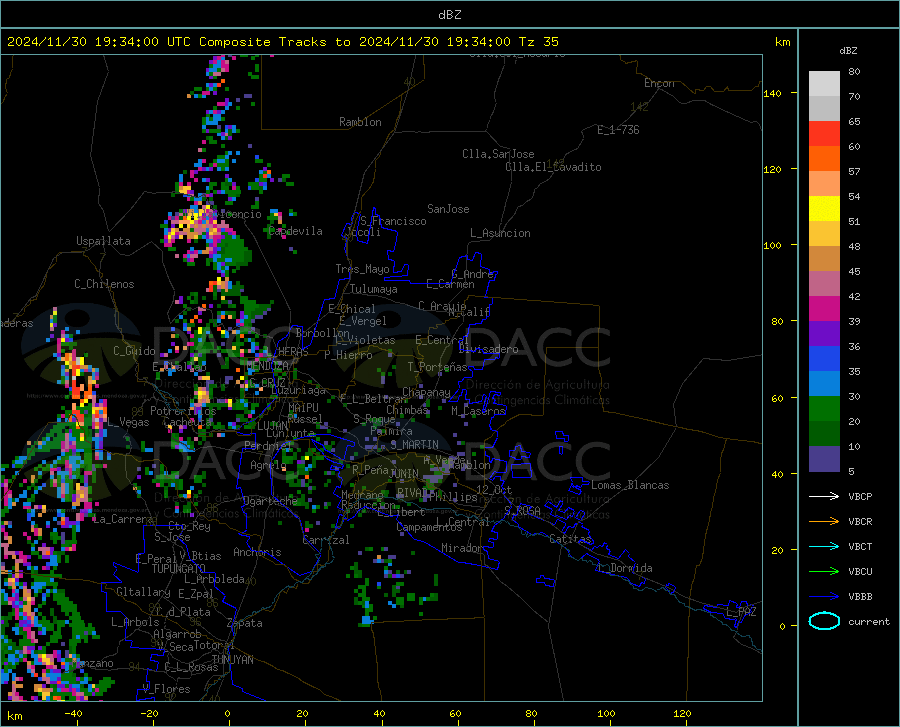Screen dimensions: 900x727
Task: Click the white VBCP arrow in the legend
Action: 824,496
